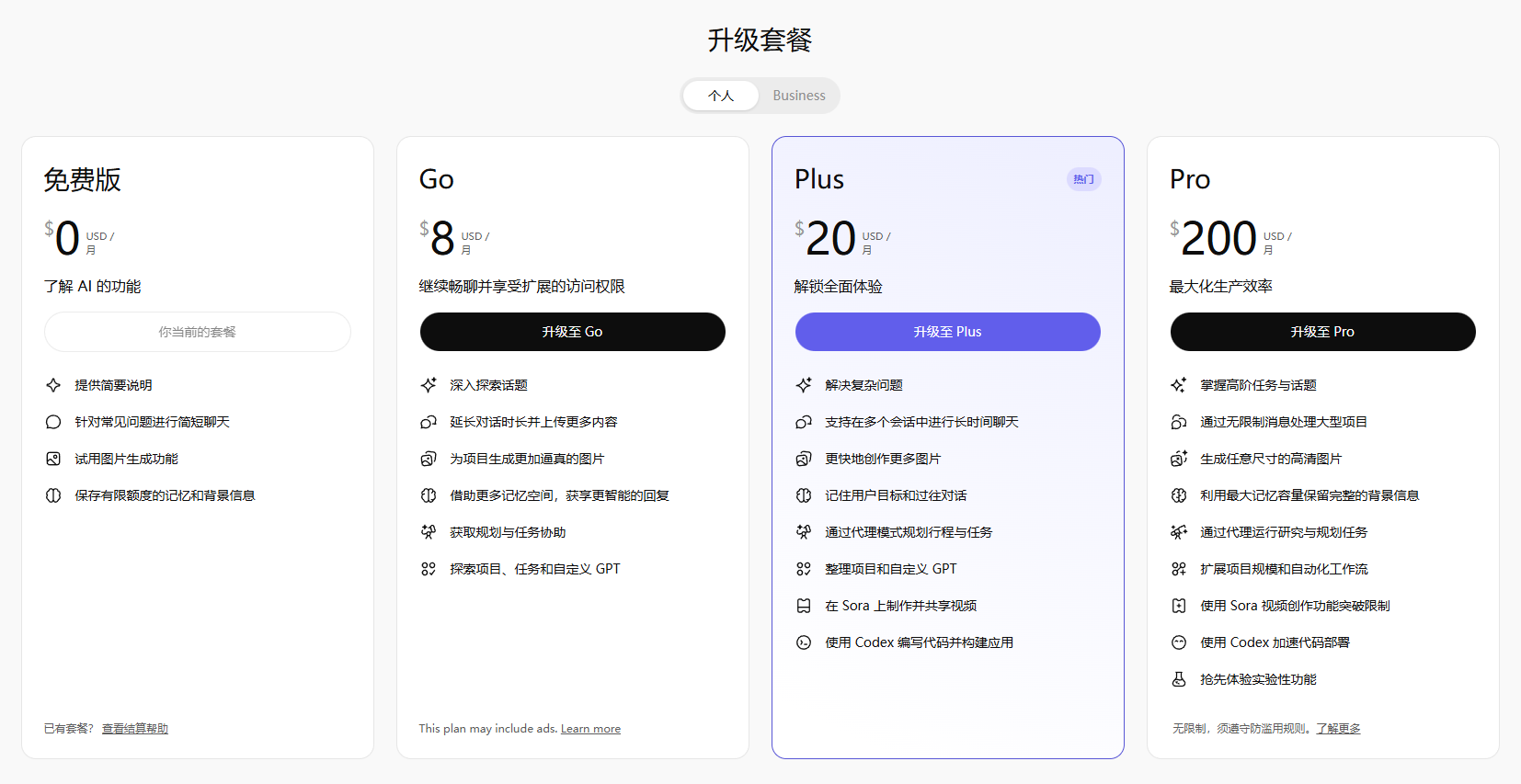Click the grid icon beside 整理项目和自定义 GPT
1521x784 pixels.
pyautogui.click(x=804, y=569)
